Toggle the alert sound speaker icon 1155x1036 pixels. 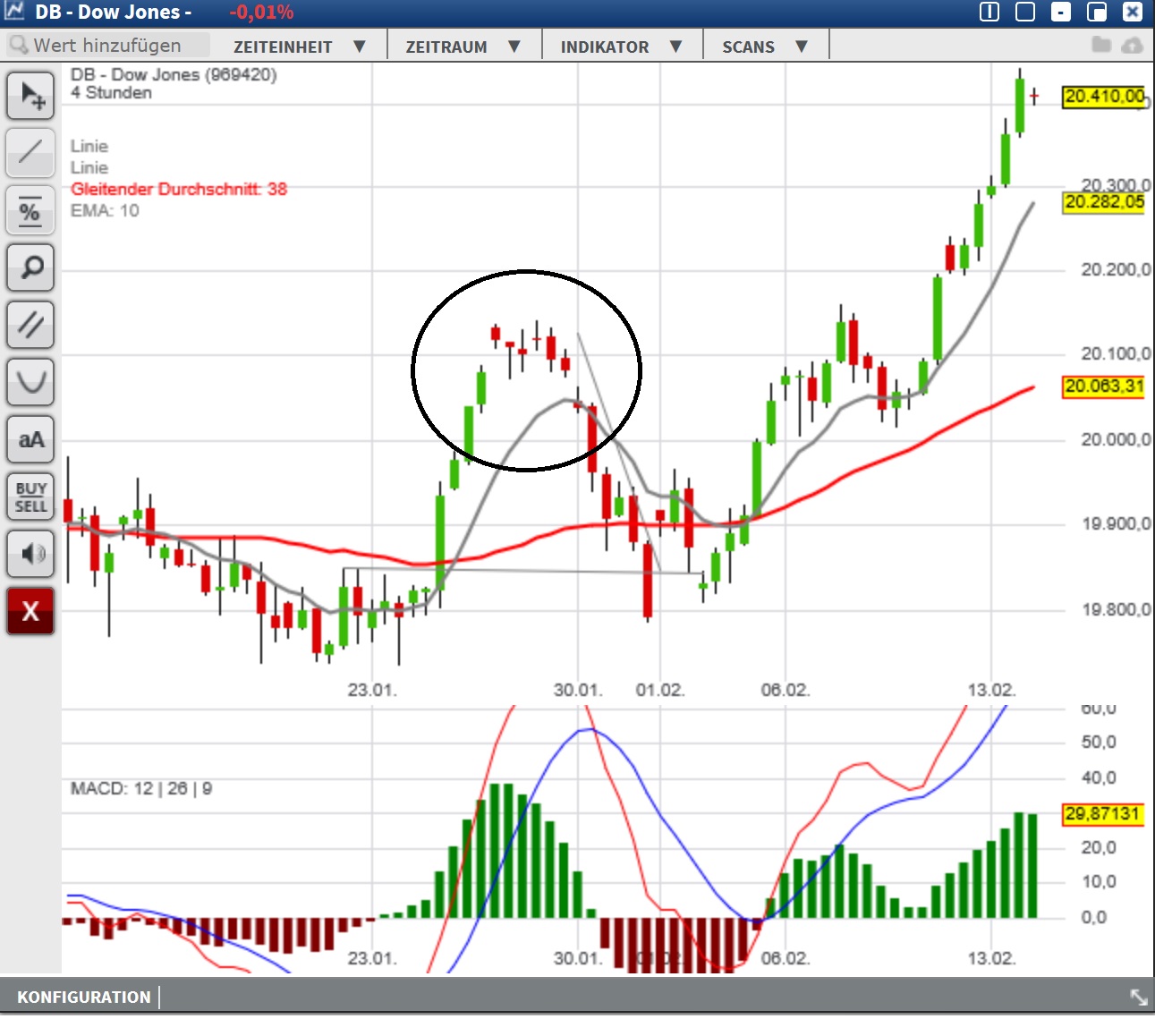30,554
